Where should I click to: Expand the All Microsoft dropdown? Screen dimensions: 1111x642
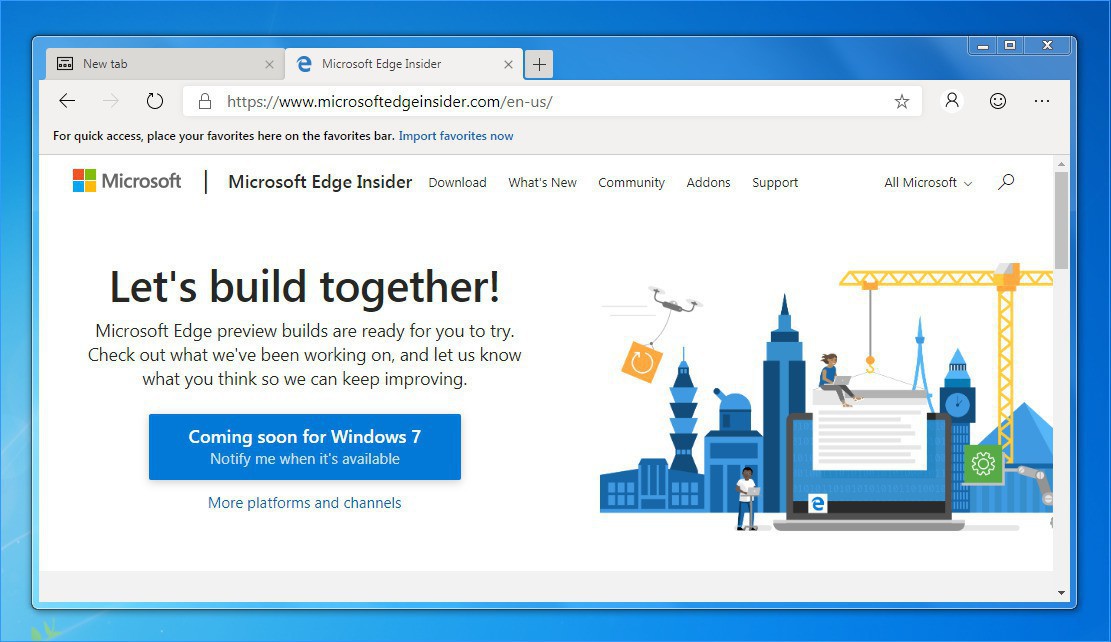click(927, 183)
